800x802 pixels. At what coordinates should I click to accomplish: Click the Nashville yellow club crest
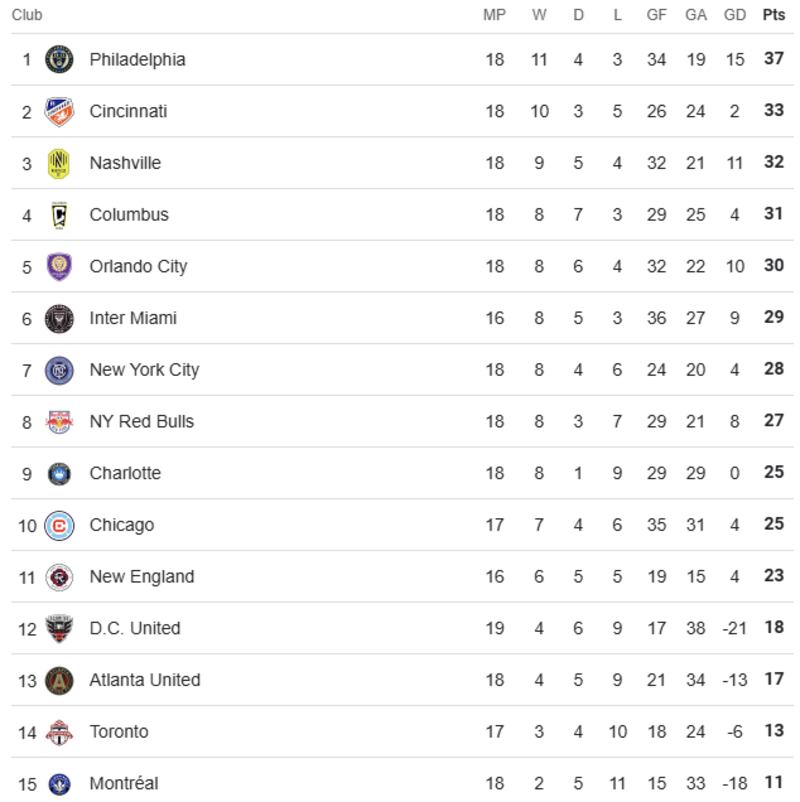tap(59, 163)
